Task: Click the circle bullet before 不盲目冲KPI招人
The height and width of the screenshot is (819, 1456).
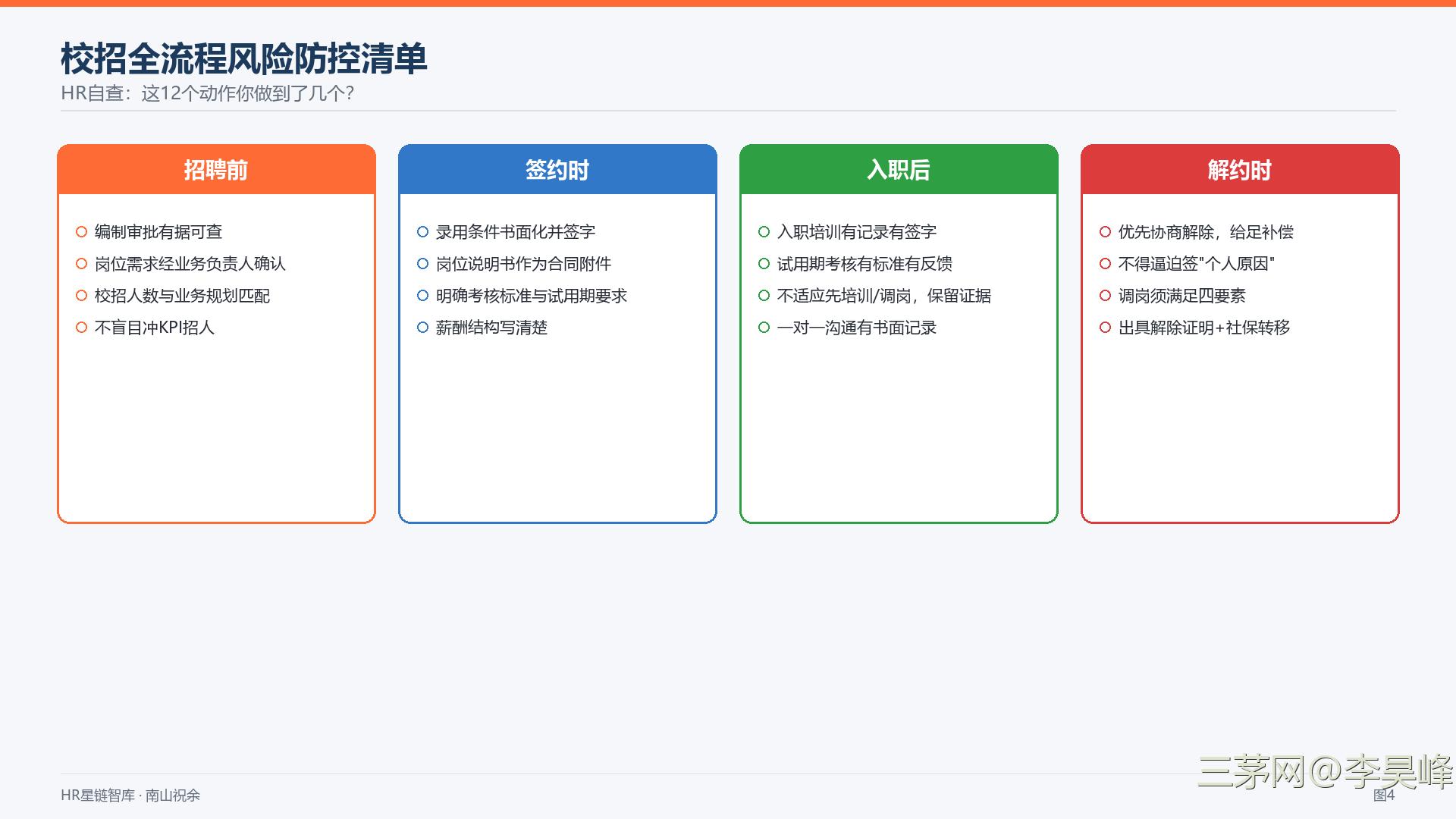Action: coord(81,328)
